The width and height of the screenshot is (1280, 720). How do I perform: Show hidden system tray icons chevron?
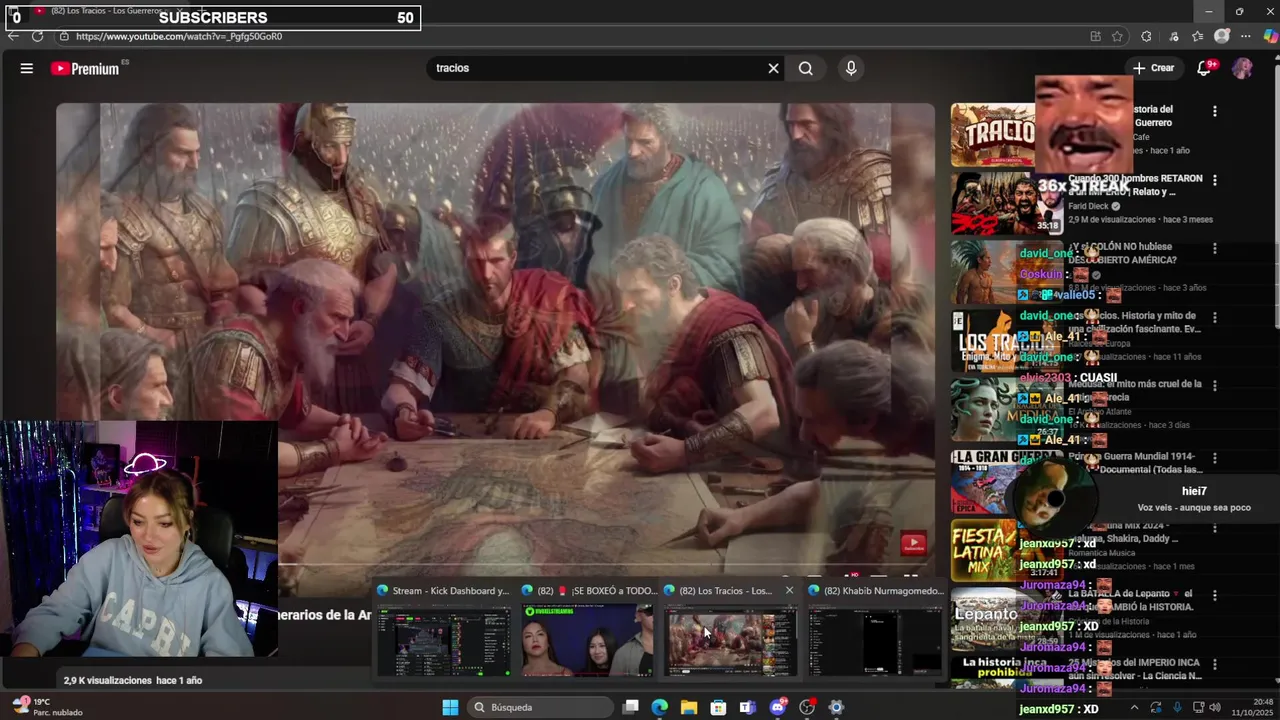coord(1134,707)
